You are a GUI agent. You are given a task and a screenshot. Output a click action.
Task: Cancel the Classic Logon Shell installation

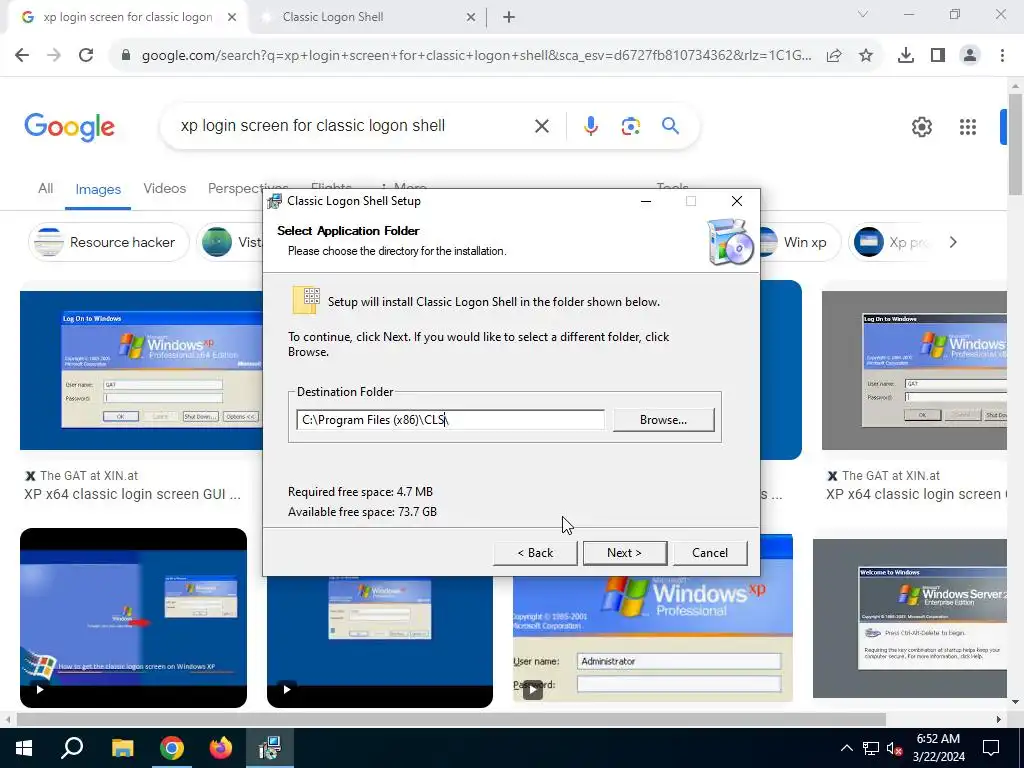point(710,552)
